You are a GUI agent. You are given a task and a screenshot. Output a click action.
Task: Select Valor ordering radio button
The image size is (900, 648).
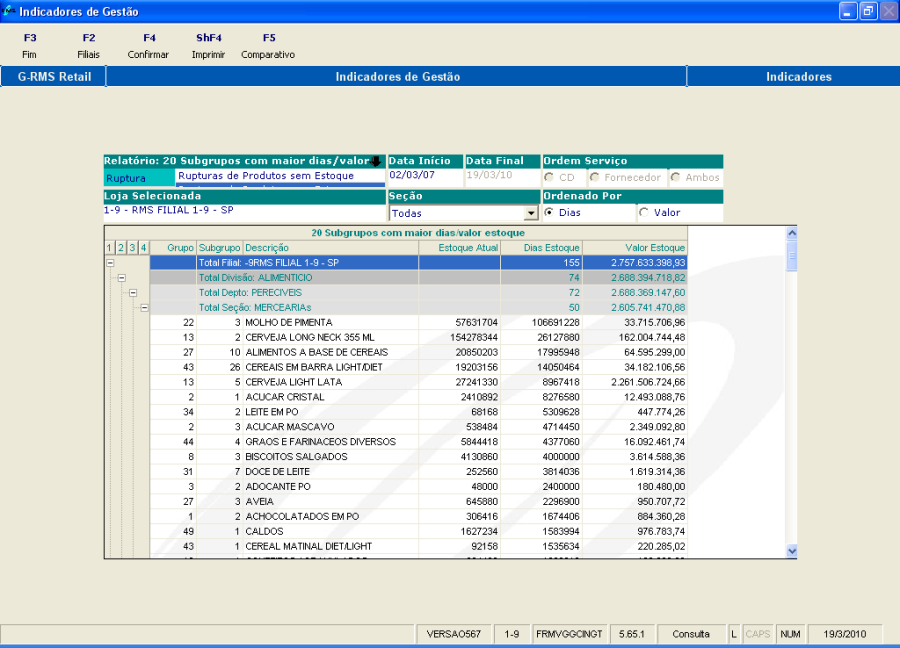(644, 212)
